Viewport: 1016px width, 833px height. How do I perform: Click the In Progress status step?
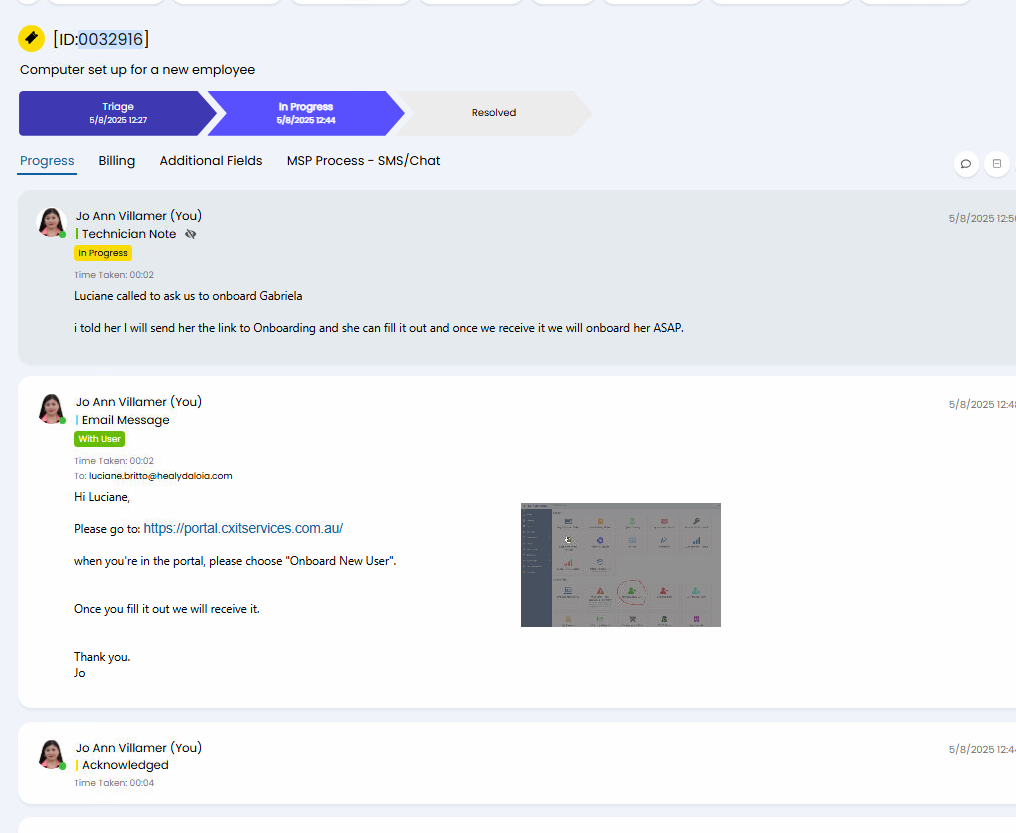click(x=306, y=113)
